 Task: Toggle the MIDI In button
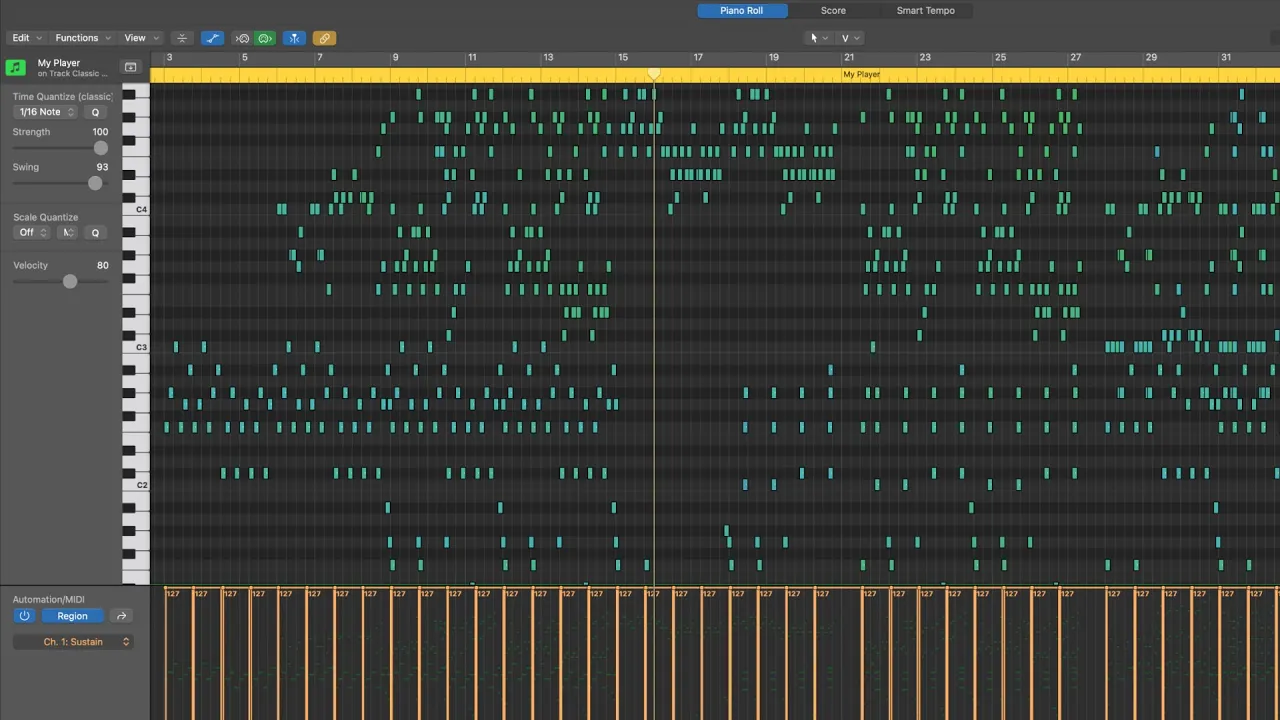(242, 38)
